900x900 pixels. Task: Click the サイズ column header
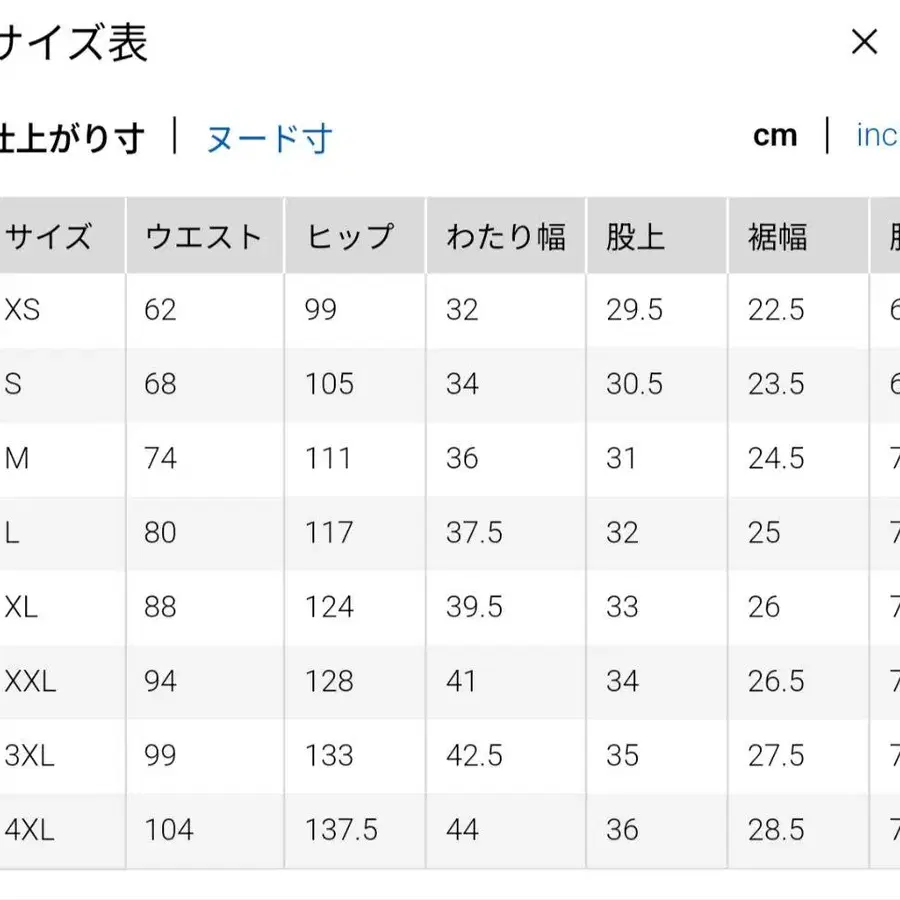click(x=50, y=237)
